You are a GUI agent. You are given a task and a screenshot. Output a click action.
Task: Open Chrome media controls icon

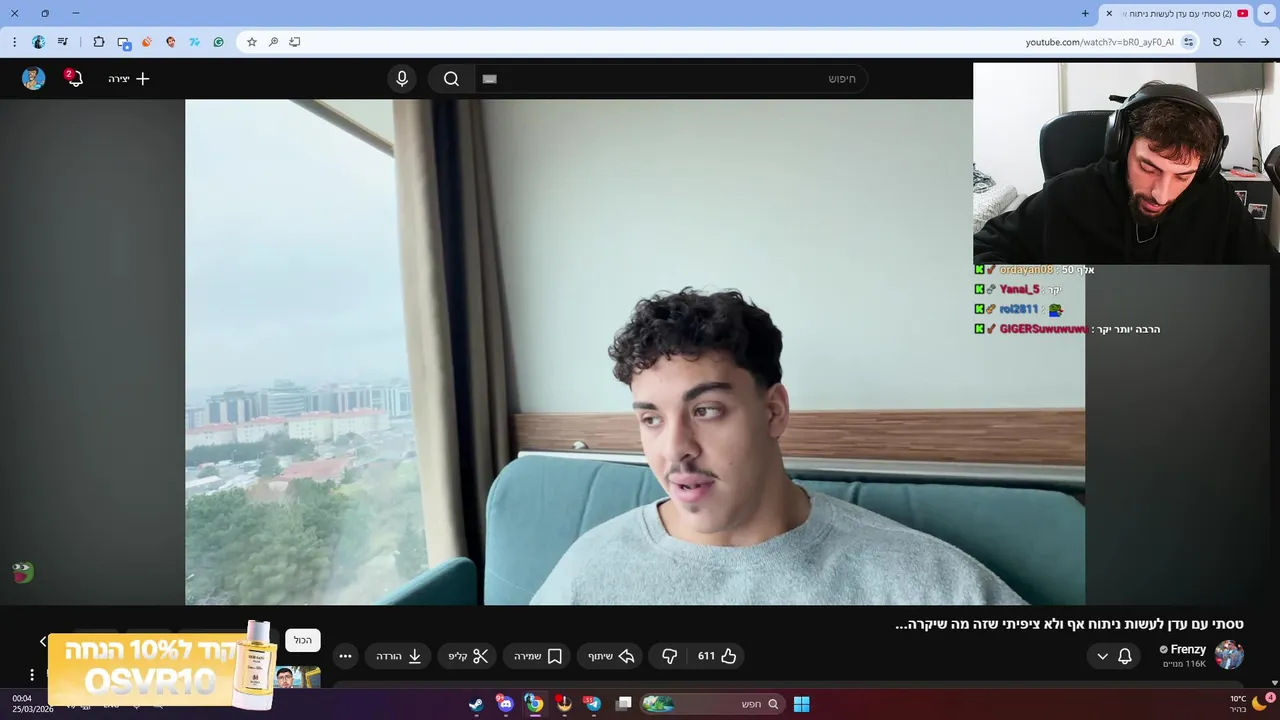click(x=63, y=42)
